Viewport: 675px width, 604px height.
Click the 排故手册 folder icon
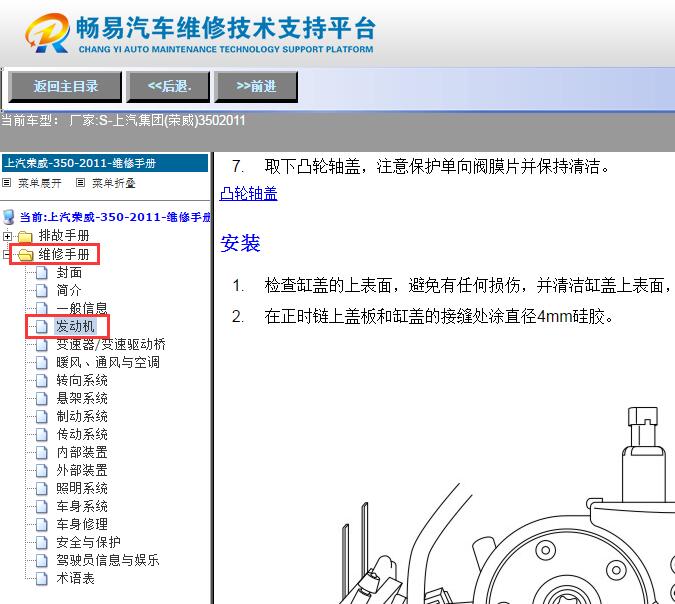(25, 236)
